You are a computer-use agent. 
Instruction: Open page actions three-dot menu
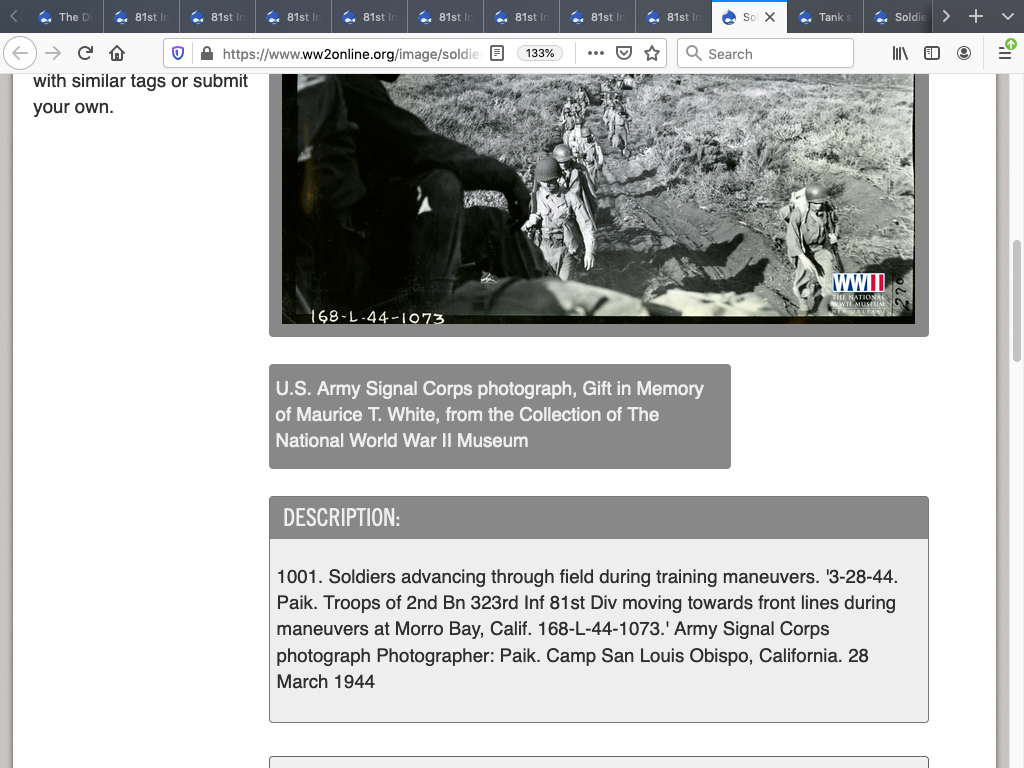[x=595, y=53]
